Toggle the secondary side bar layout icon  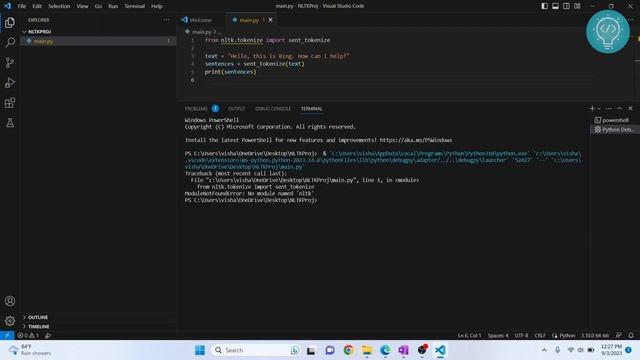tap(567, 6)
